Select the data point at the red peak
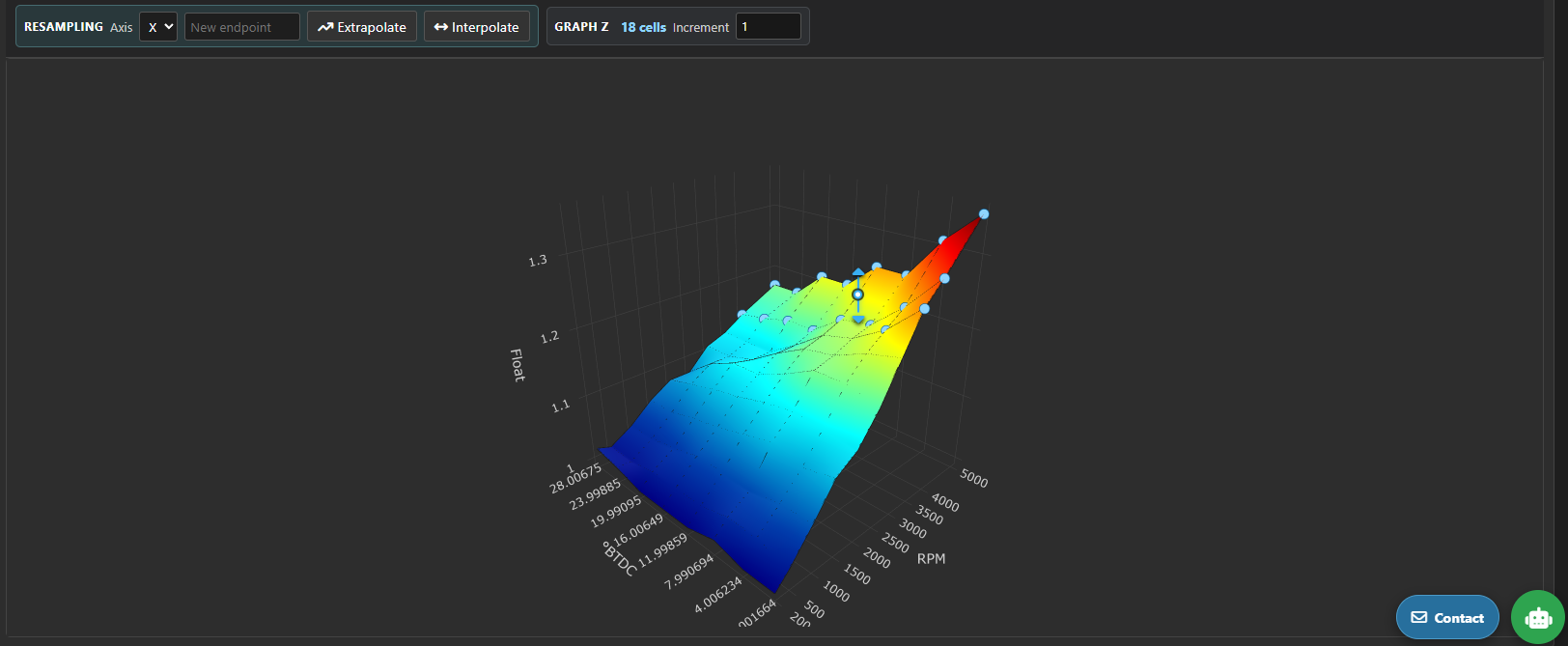Viewport: 1568px width, 646px height. [984, 214]
